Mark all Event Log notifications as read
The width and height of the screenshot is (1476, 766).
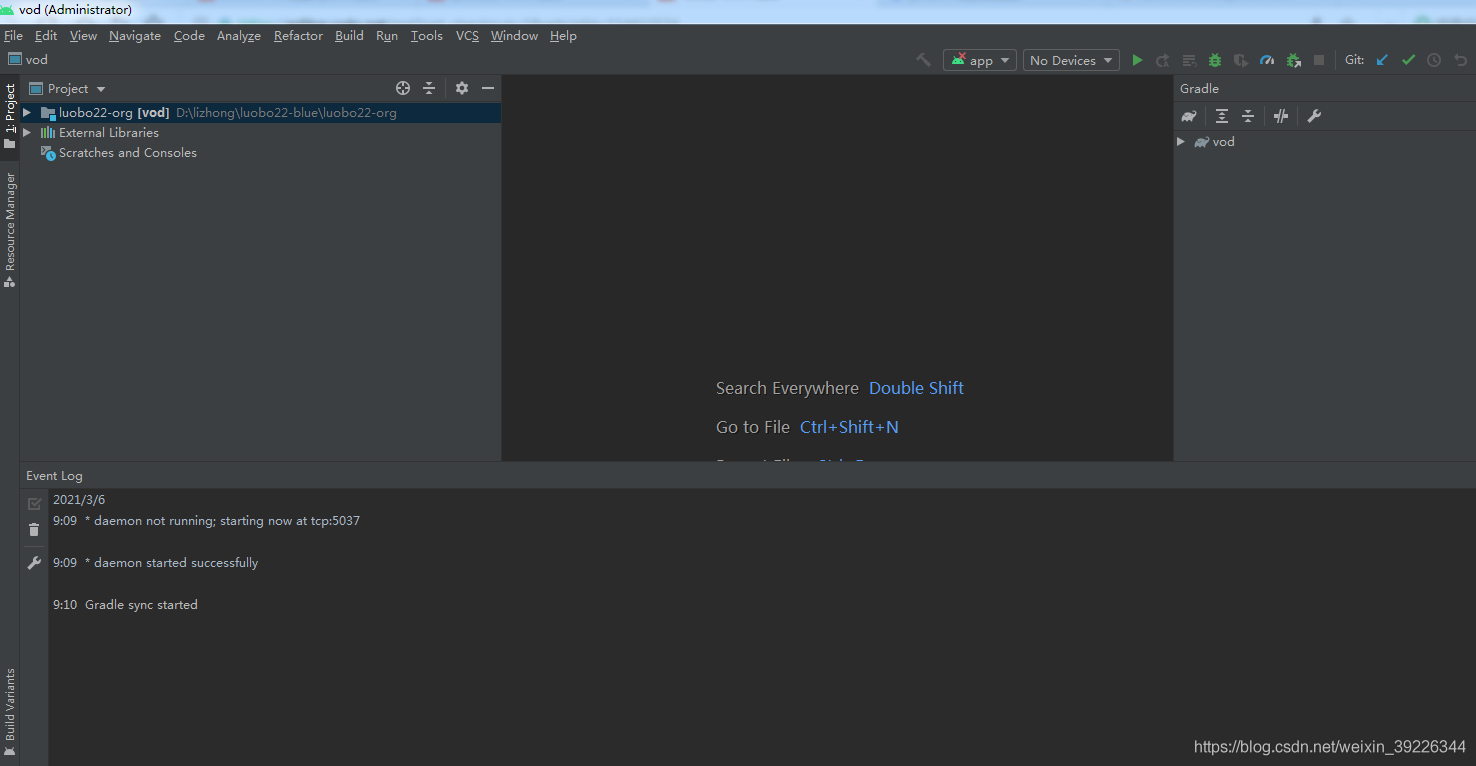click(x=34, y=504)
